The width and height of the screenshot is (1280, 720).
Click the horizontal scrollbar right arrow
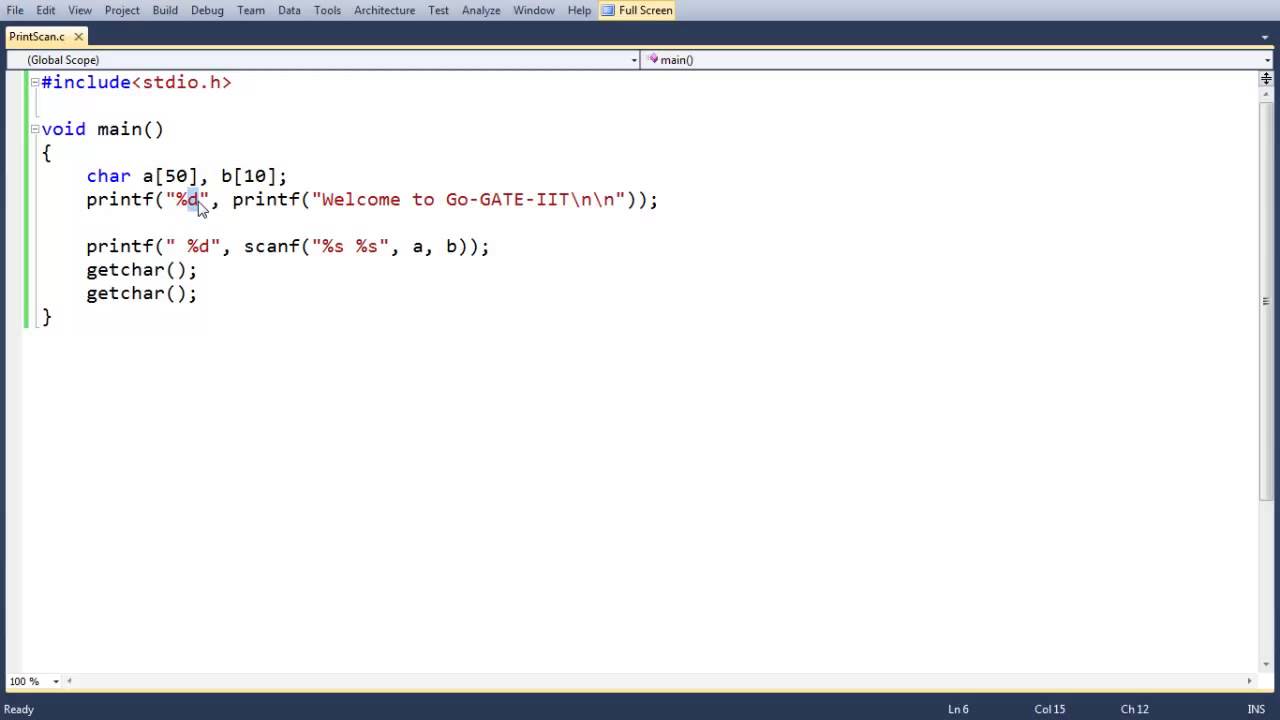[1249, 681]
